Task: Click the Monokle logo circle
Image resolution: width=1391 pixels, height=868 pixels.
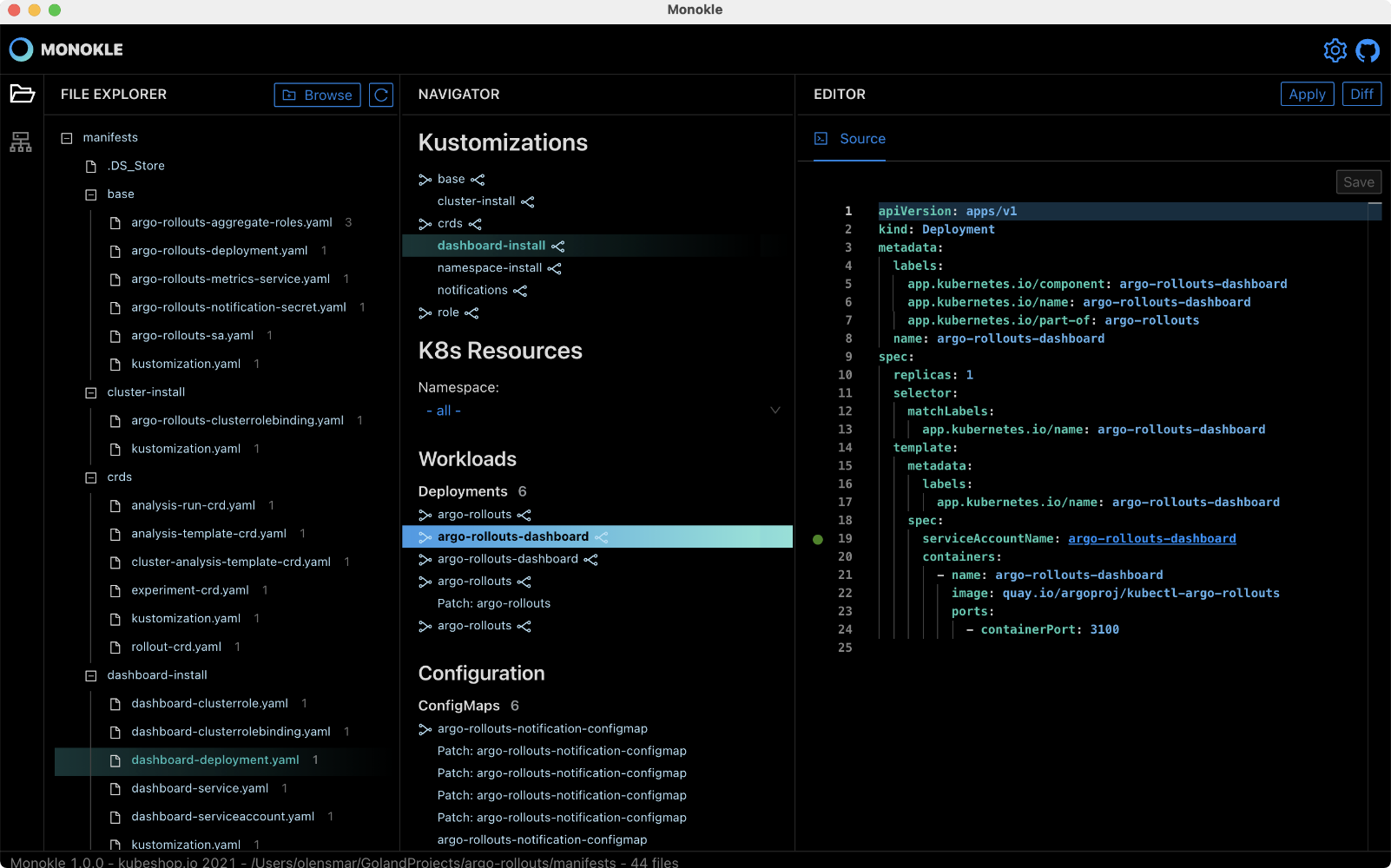Action: click(x=21, y=49)
